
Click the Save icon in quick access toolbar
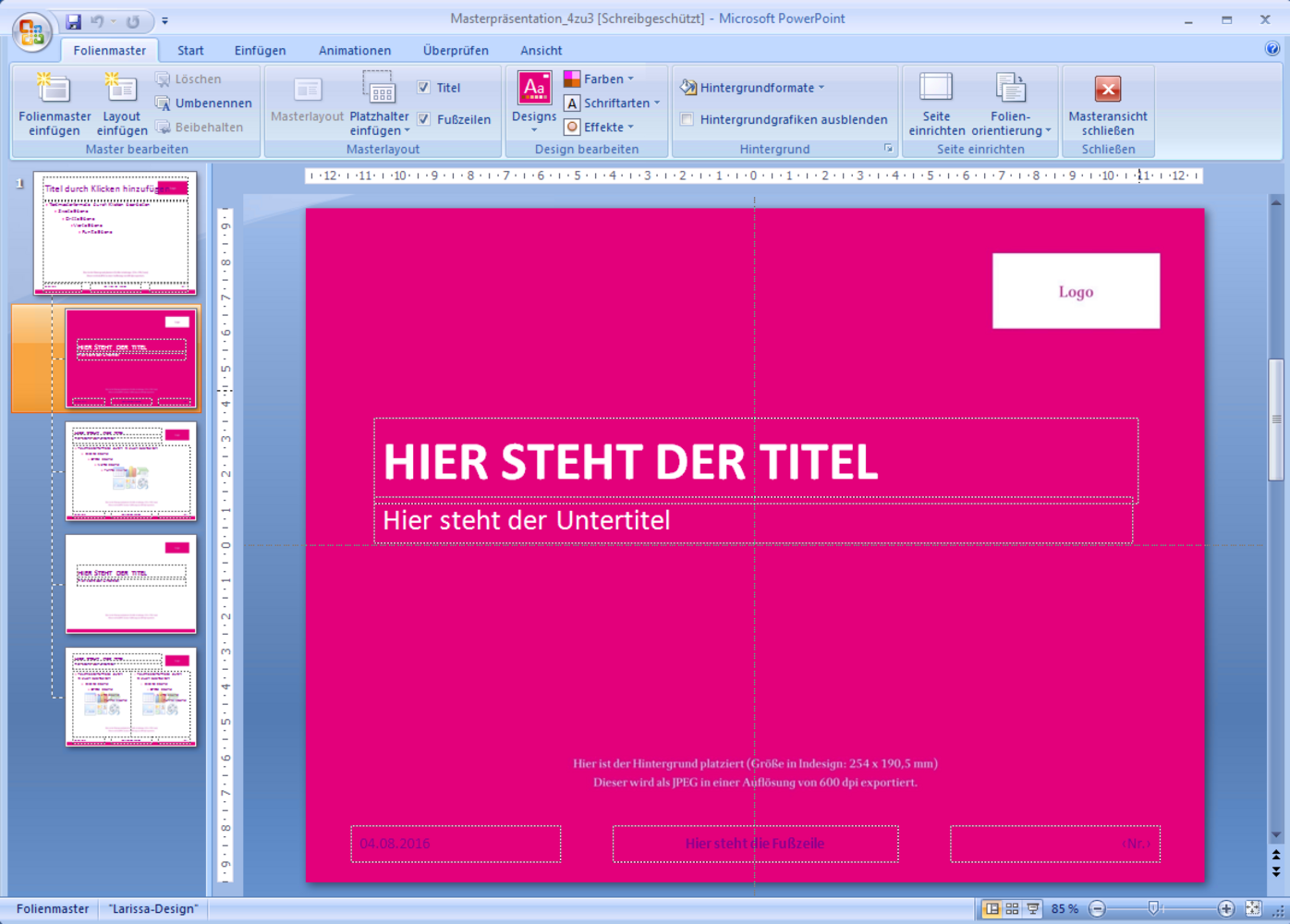(74, 21)
